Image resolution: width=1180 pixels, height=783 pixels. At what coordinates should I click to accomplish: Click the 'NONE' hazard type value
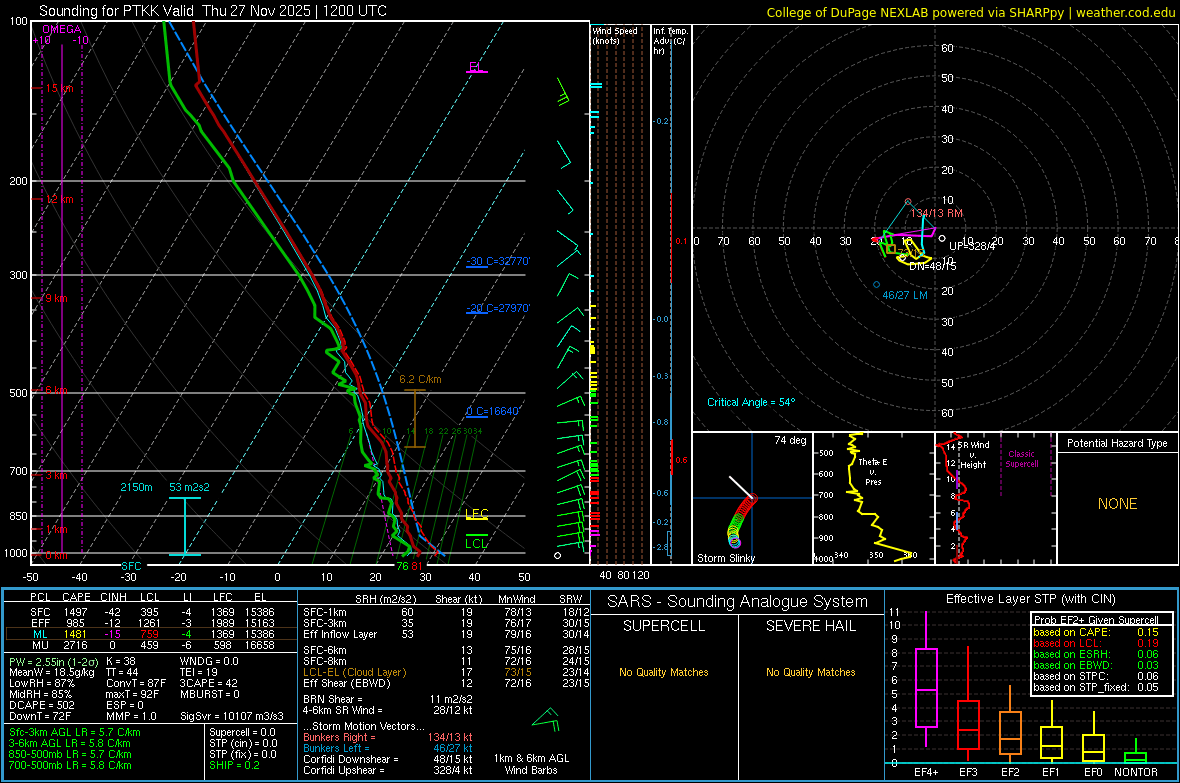tap(1117, 504)
